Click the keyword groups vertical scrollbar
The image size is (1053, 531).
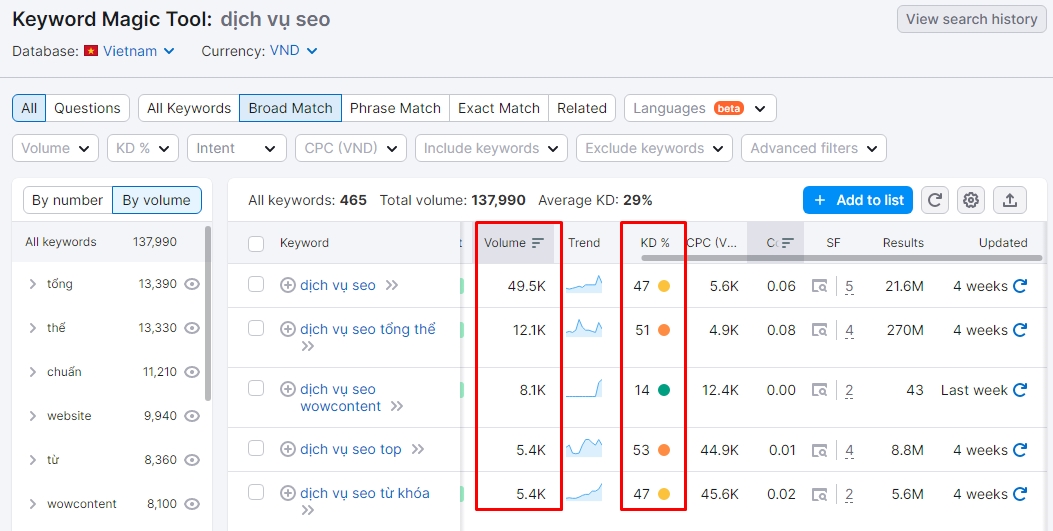[208, 313]
